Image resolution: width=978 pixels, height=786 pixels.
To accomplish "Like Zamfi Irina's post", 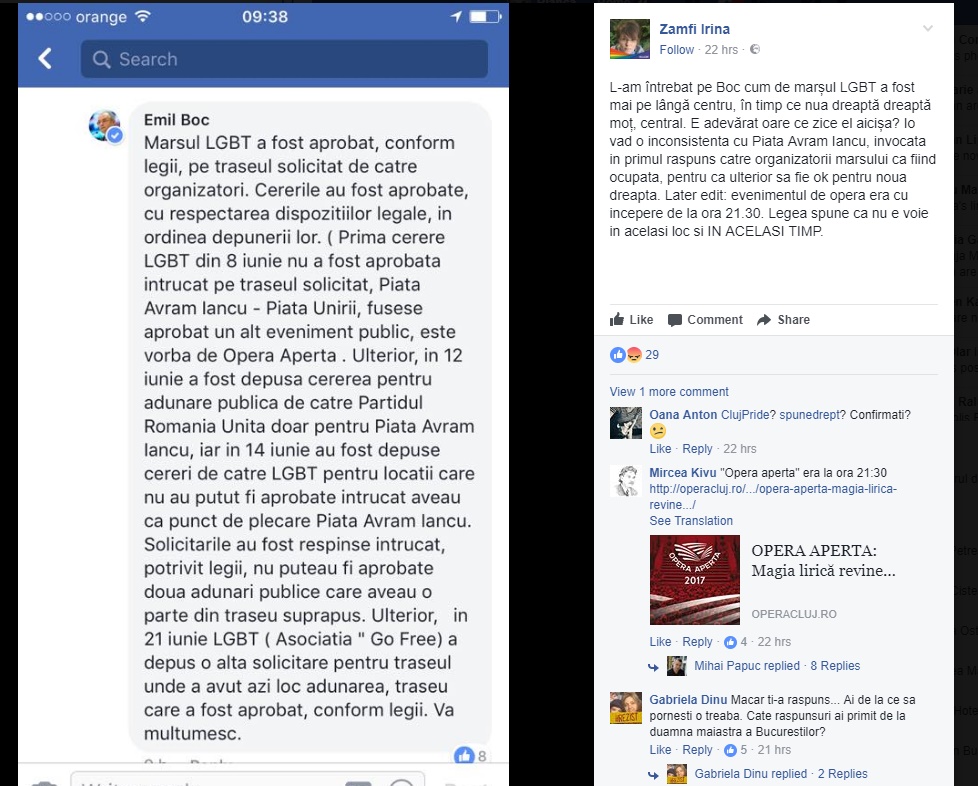I will tap(632, 319).
